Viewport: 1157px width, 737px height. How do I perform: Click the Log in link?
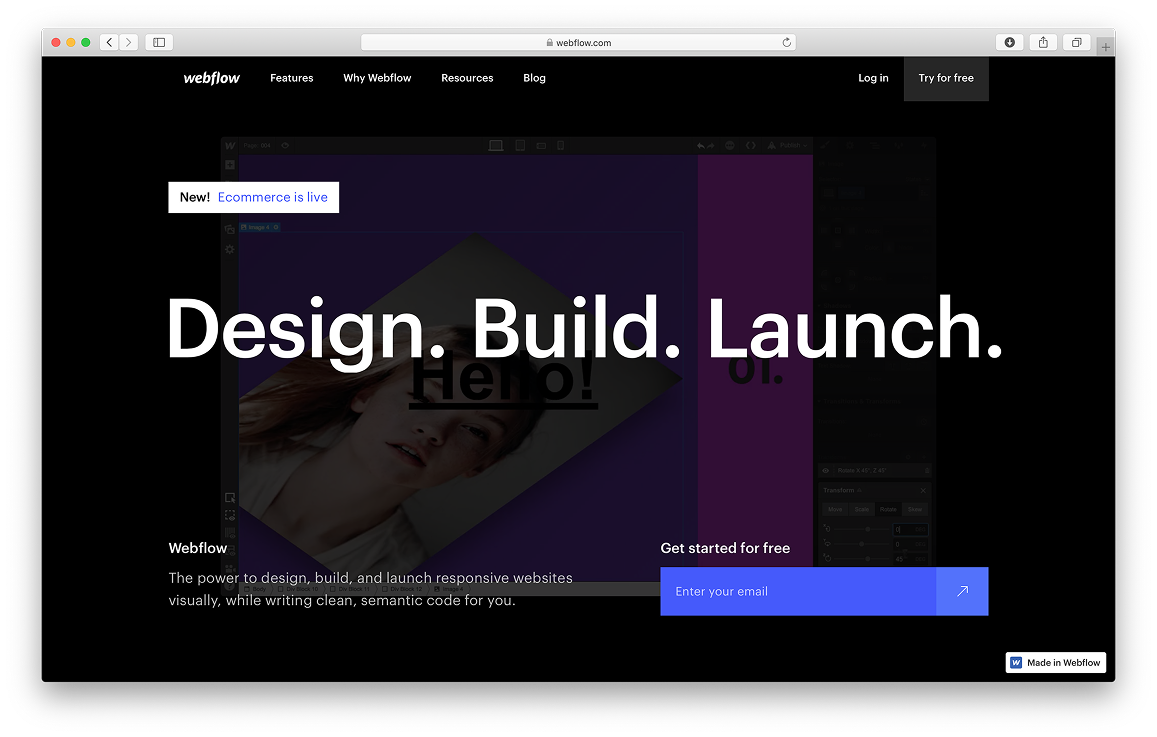[x=873, y=77]
